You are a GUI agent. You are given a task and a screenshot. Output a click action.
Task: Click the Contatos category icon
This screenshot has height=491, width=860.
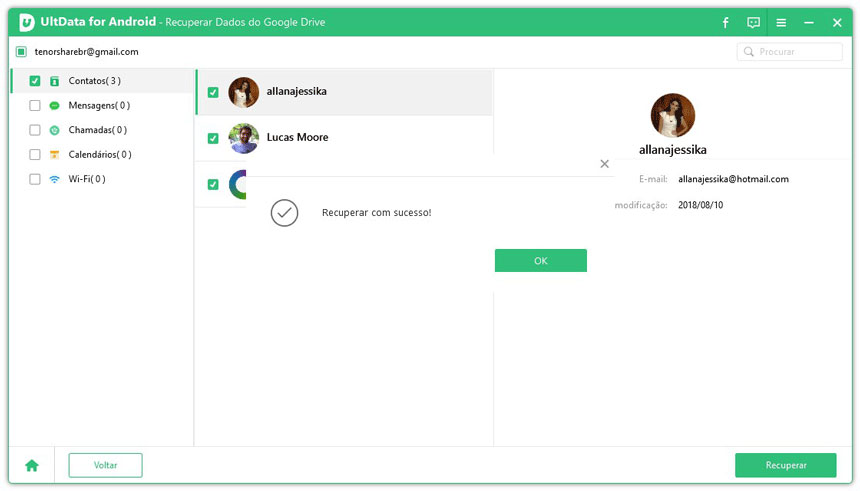[x=54, y=81]
